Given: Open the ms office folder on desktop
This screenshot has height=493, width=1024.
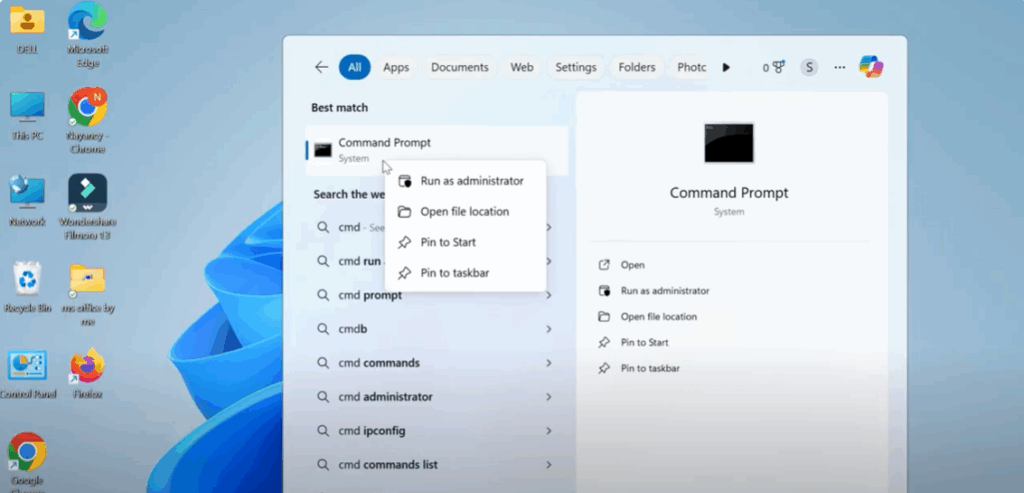Looking at the screenshot, I should 88,294.
